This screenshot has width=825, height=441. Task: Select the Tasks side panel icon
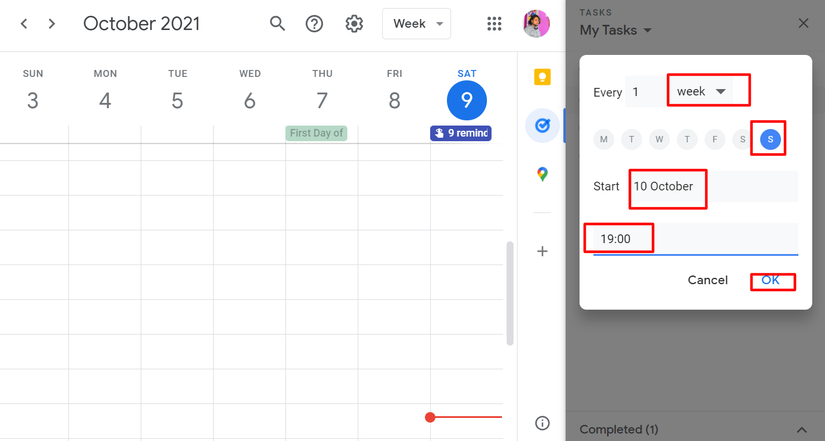pyautogui.click(x=542, y=125)
